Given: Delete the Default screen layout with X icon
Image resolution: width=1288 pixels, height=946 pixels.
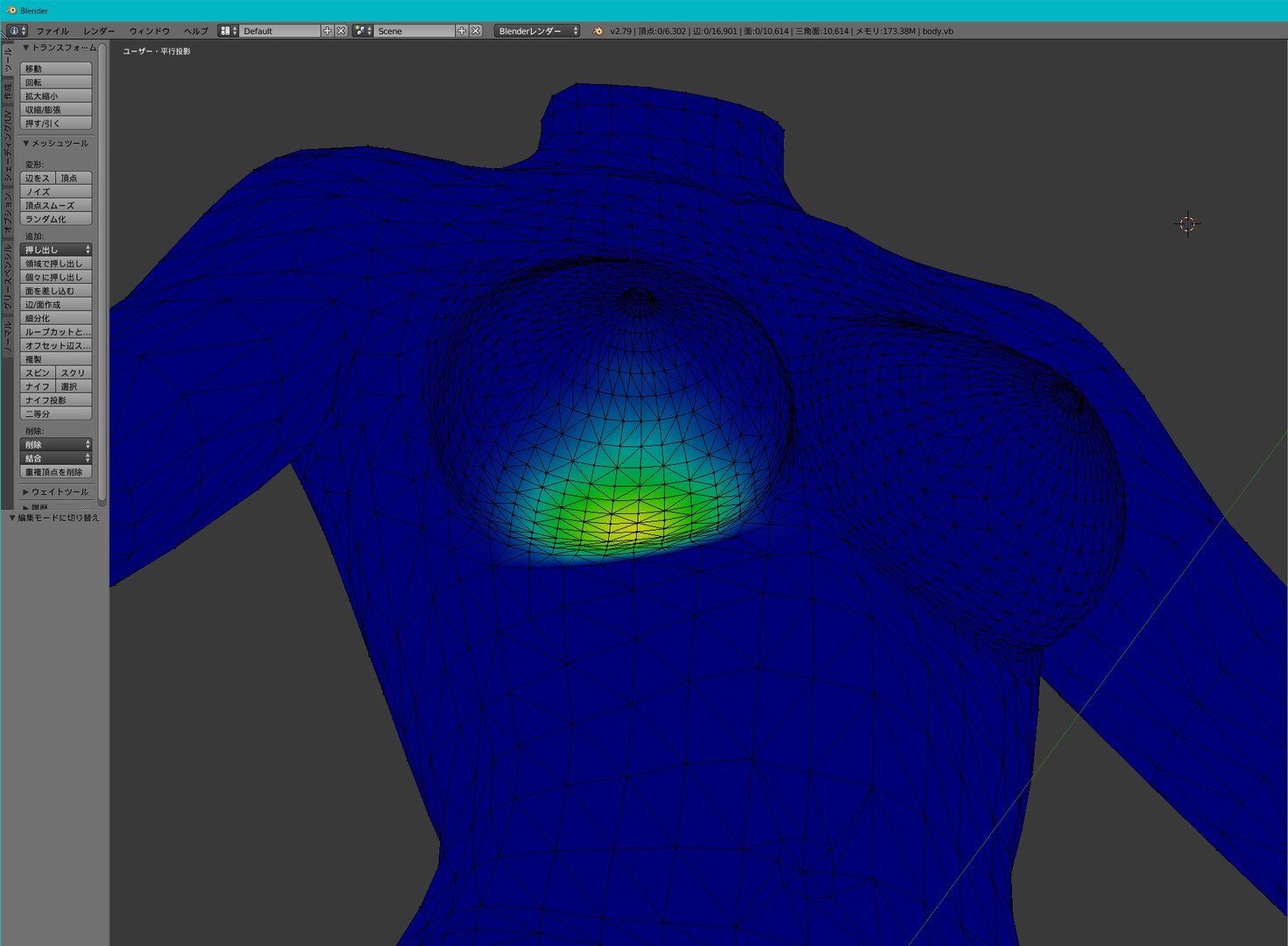Looking at the screenshot, I should point(342,31).
